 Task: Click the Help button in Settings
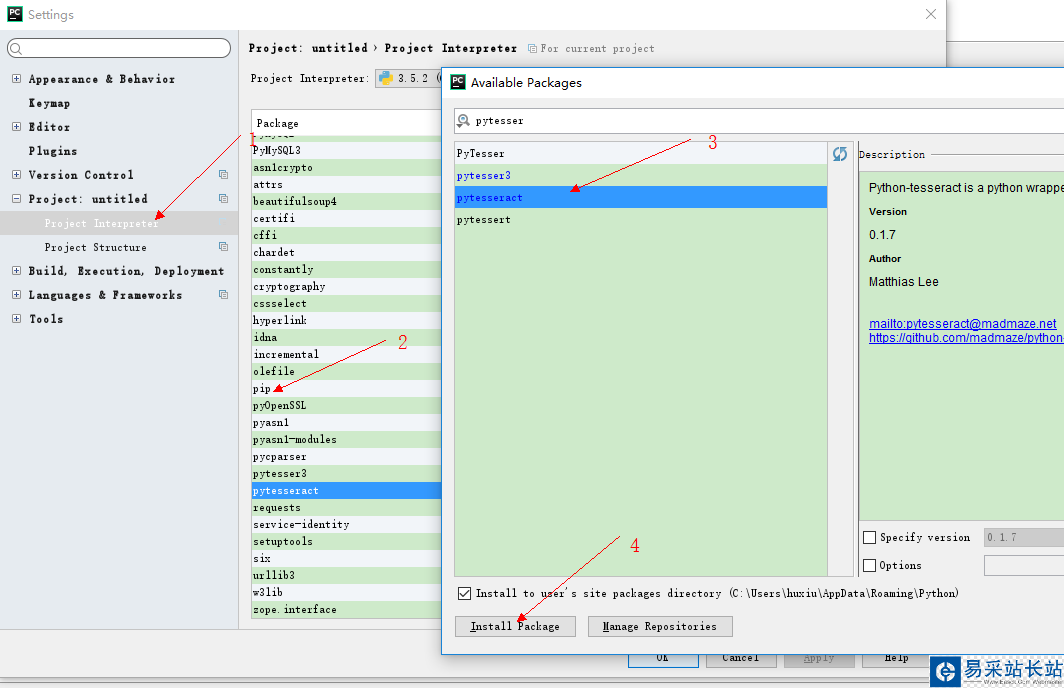point(896,658)
